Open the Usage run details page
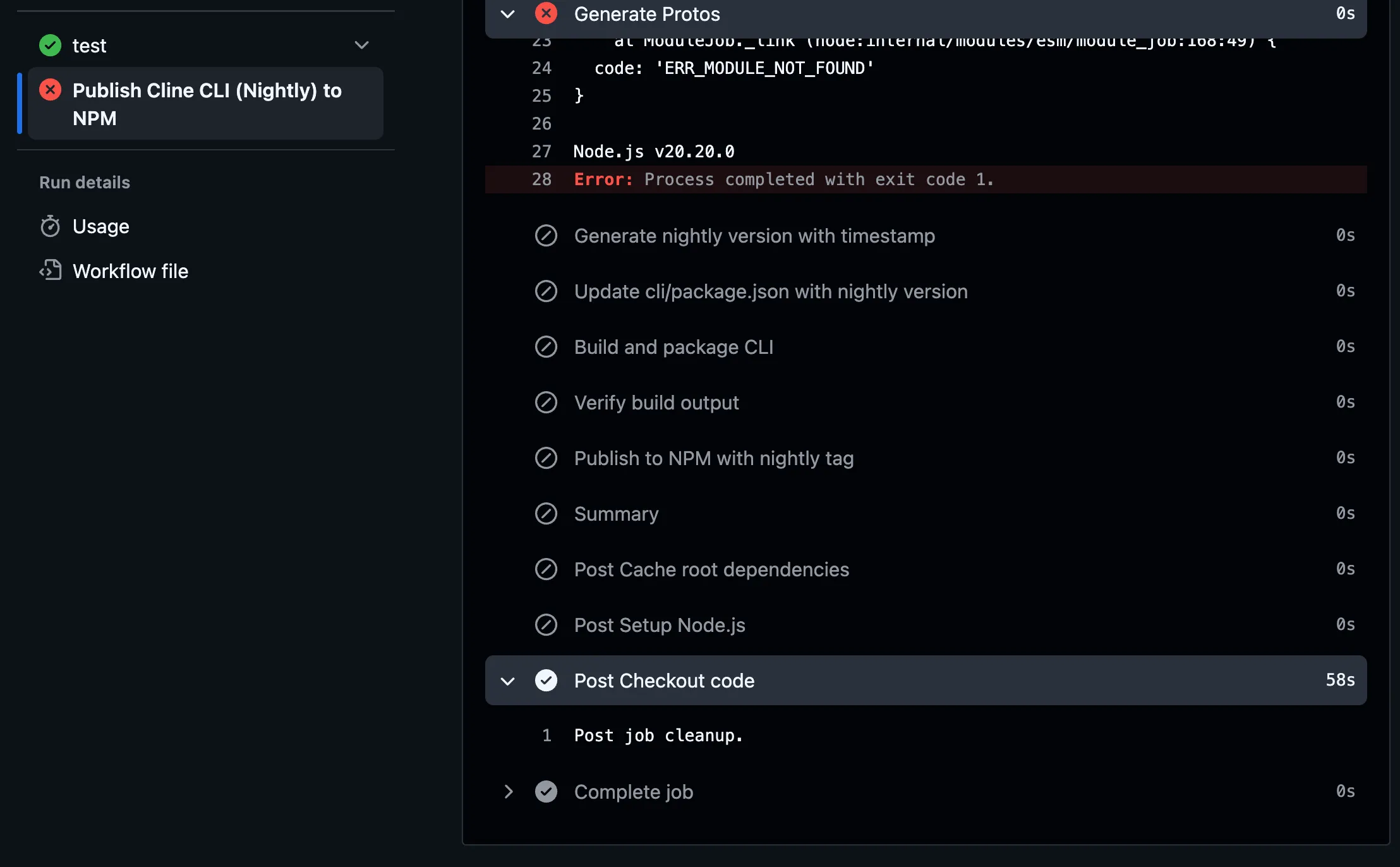Image resolution: width=1400 pixels, height=867 pixels. coord(101,226)
